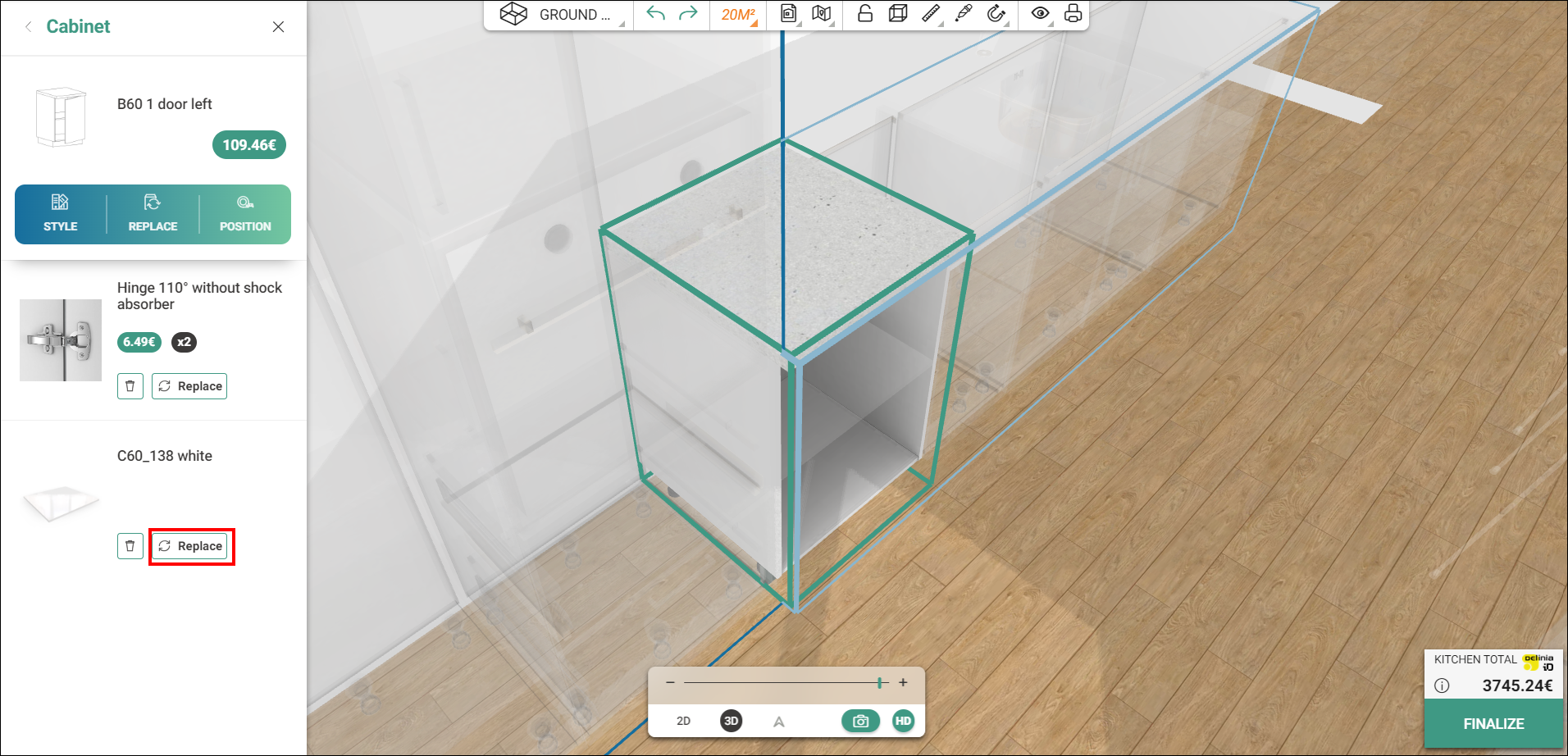1568x756 pixels.
Task: Replace the C60_138 white item
Action: (x=189, y=546)
